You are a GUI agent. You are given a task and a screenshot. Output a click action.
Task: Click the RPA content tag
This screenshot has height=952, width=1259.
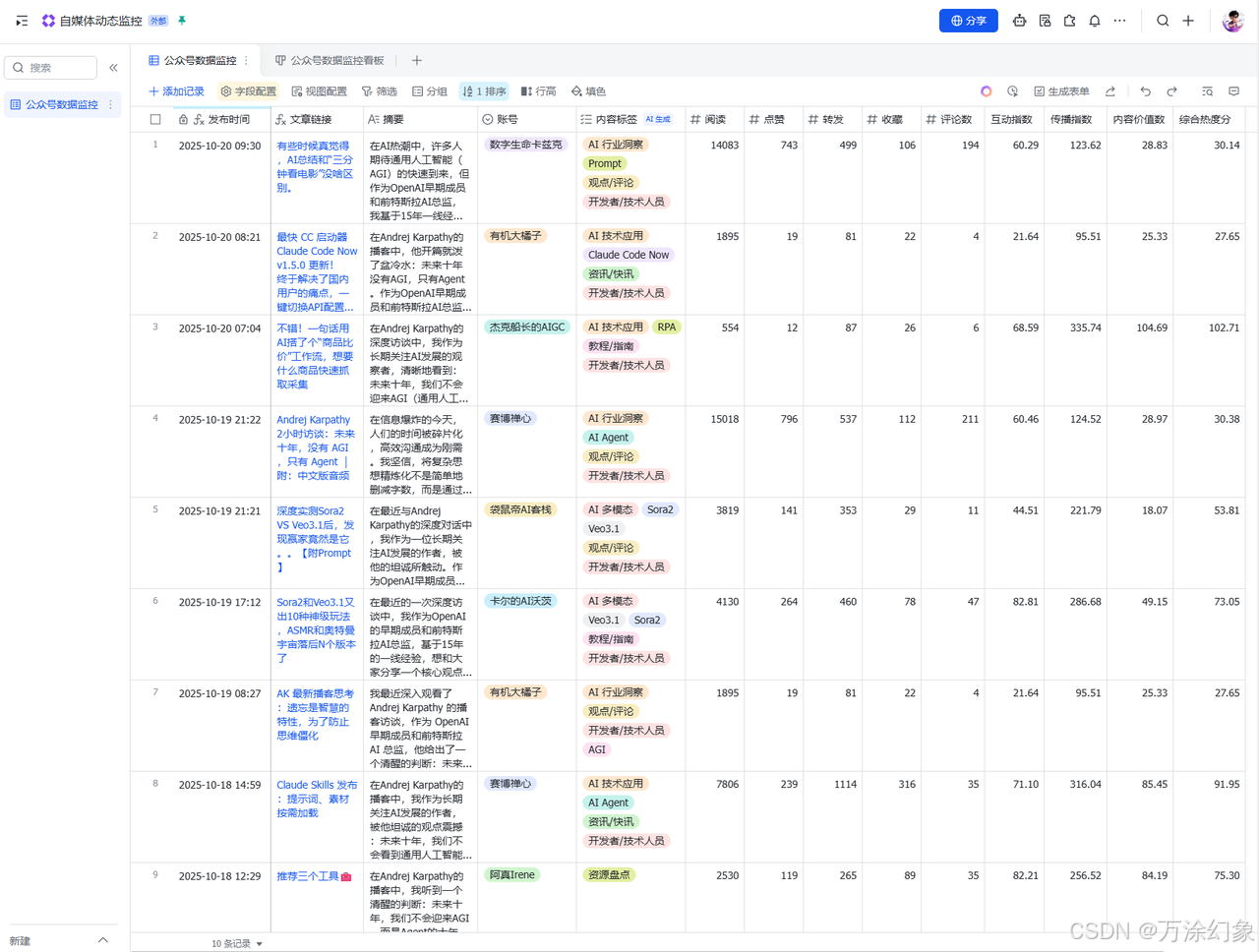click(667, 327)
